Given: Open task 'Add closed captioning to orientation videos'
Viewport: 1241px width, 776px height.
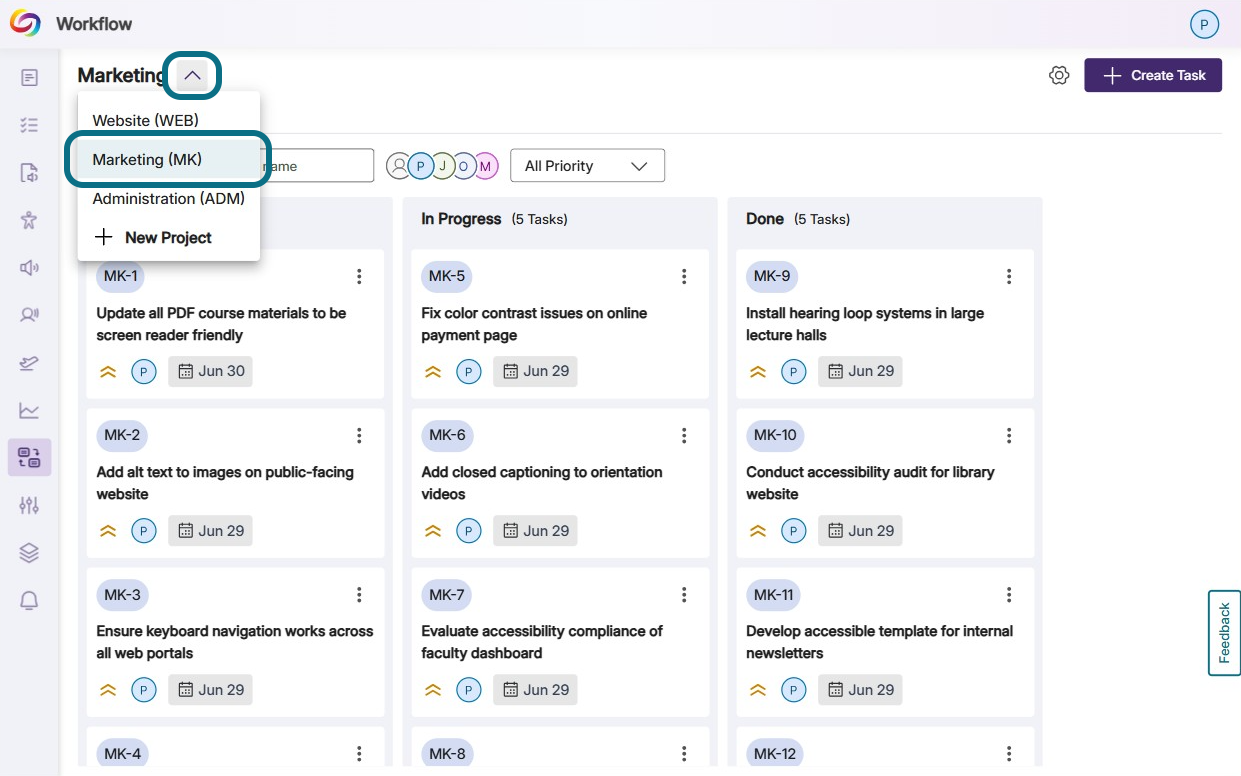Looking at the screenshot, I should [542, 483].
